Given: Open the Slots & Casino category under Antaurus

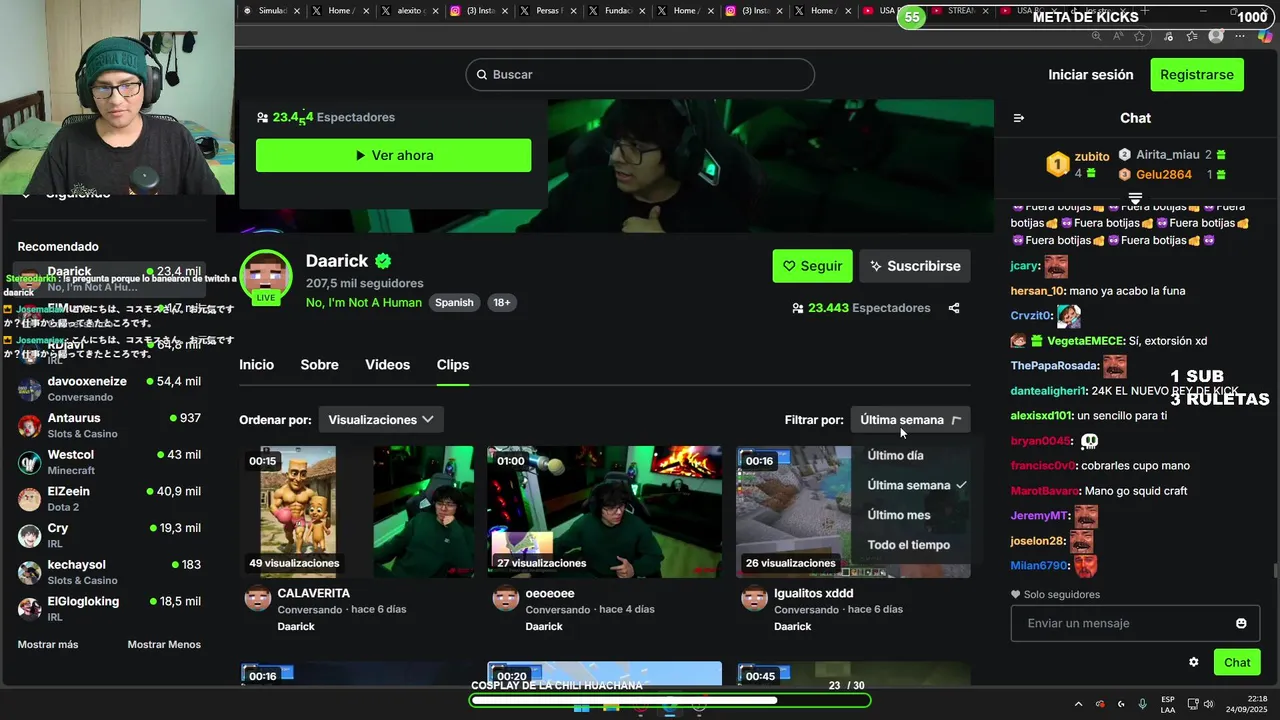Looking at the screenshot, I should pyautogui.click(x=83, y=434).
